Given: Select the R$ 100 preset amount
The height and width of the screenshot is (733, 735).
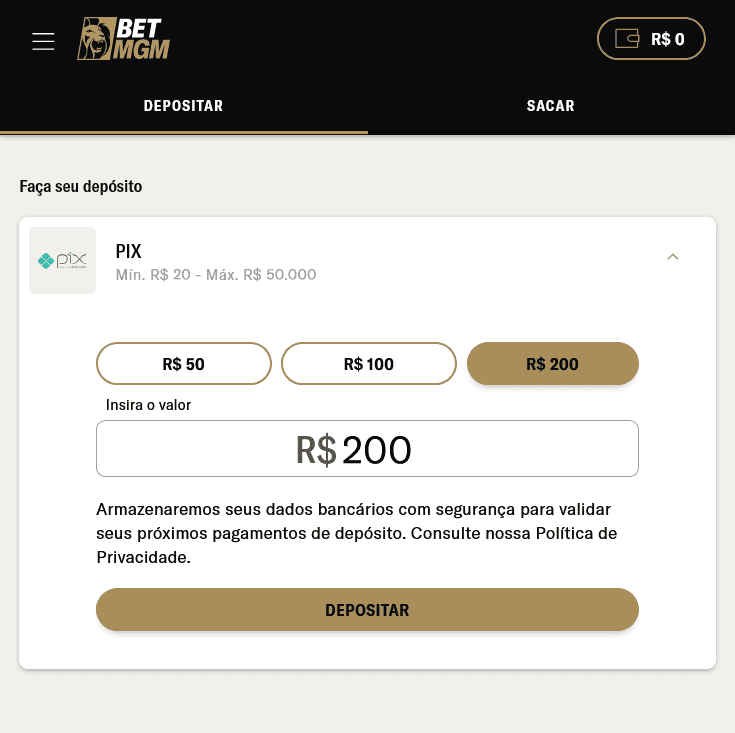Looking at the screenshot, I should point(369,364).
